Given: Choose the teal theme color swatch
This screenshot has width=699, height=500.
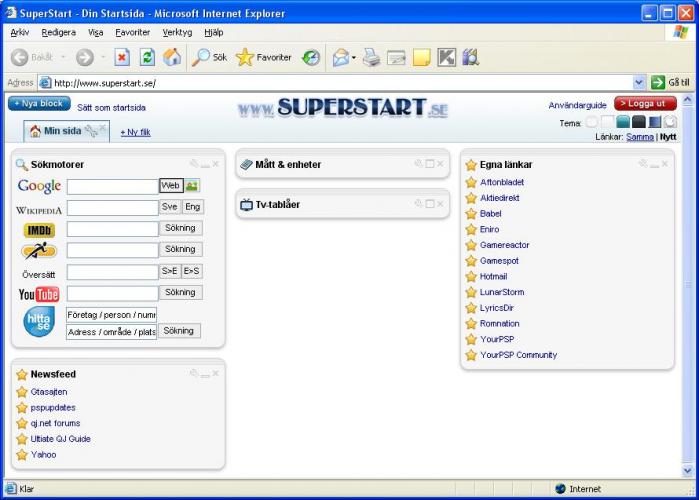Looking at the screenshot, I should click(x=623, y=122).
